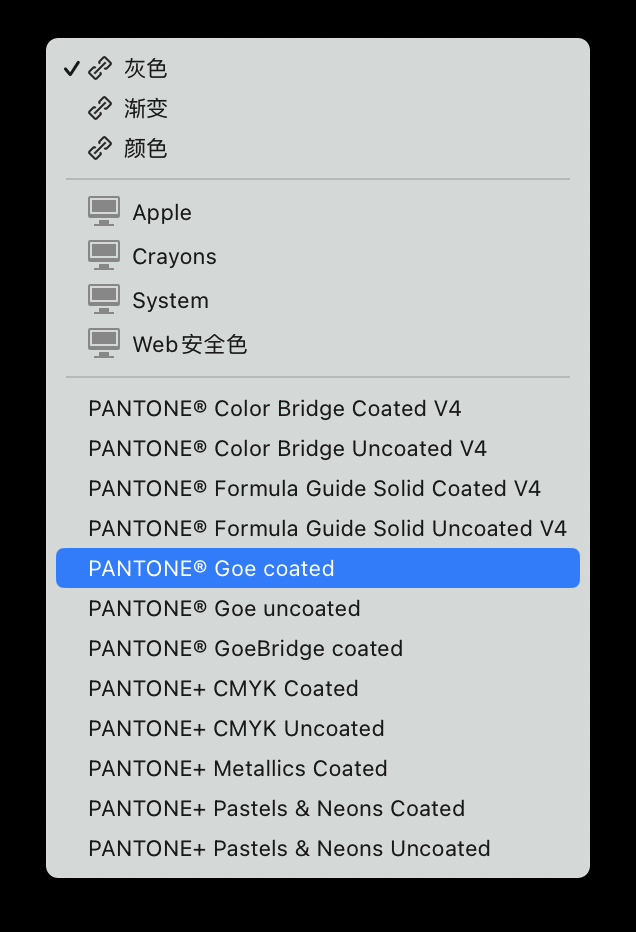Choose PANTONE Color Bridge Coated V4
Screen dimensions: 636x932
pyautogui.click(x=274, y=409)
